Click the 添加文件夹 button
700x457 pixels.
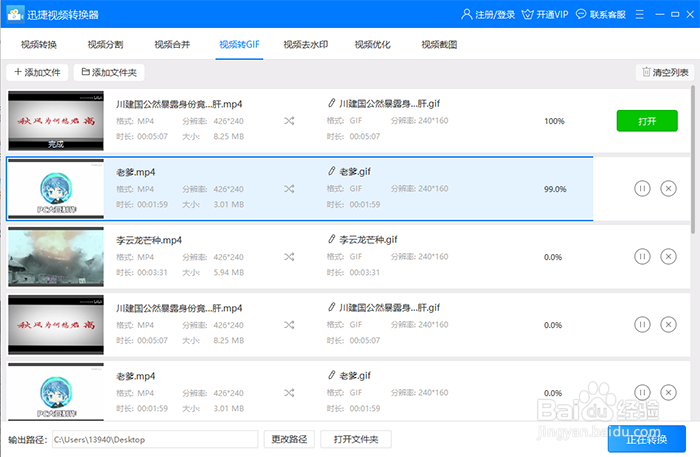(x=109, y=72)
